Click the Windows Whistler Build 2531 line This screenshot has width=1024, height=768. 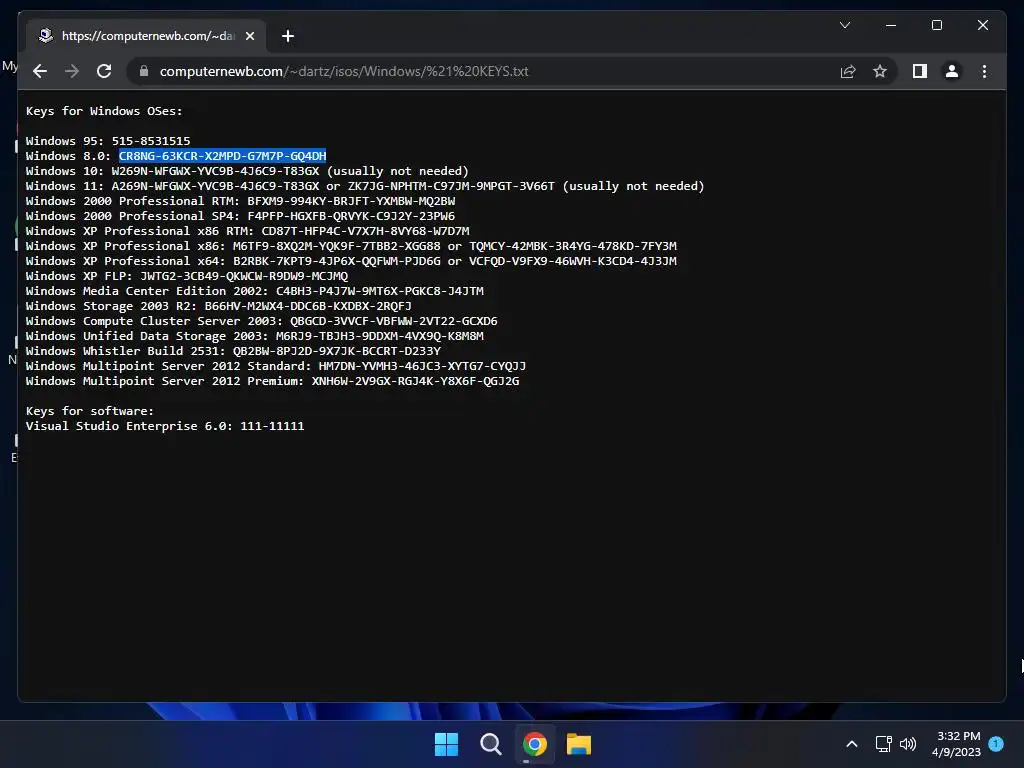point(233,351)
